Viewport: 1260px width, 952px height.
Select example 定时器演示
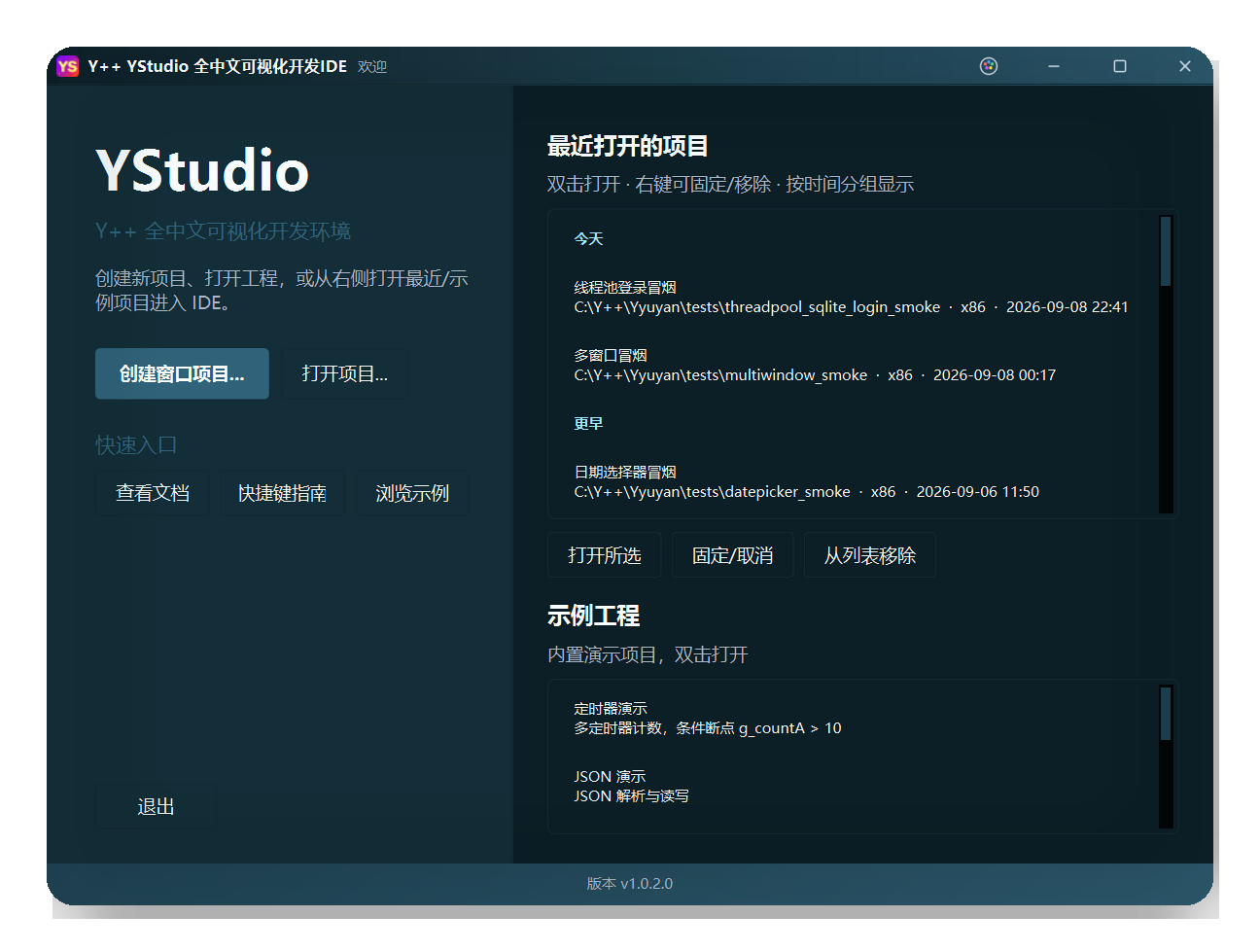(x=611, y=709)
